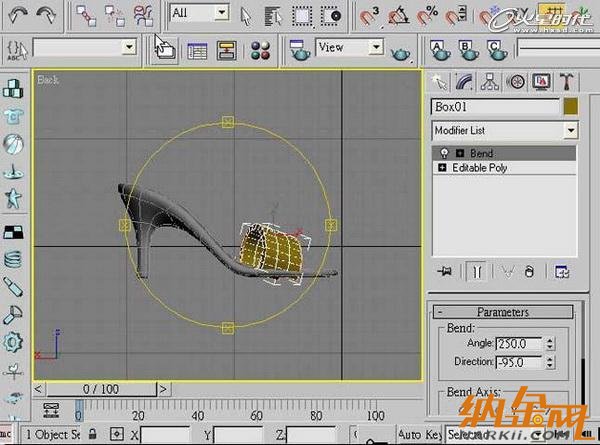Activate the Rectangular Selection Region tool
Screen dimensions: 600x445
[299, 14]
